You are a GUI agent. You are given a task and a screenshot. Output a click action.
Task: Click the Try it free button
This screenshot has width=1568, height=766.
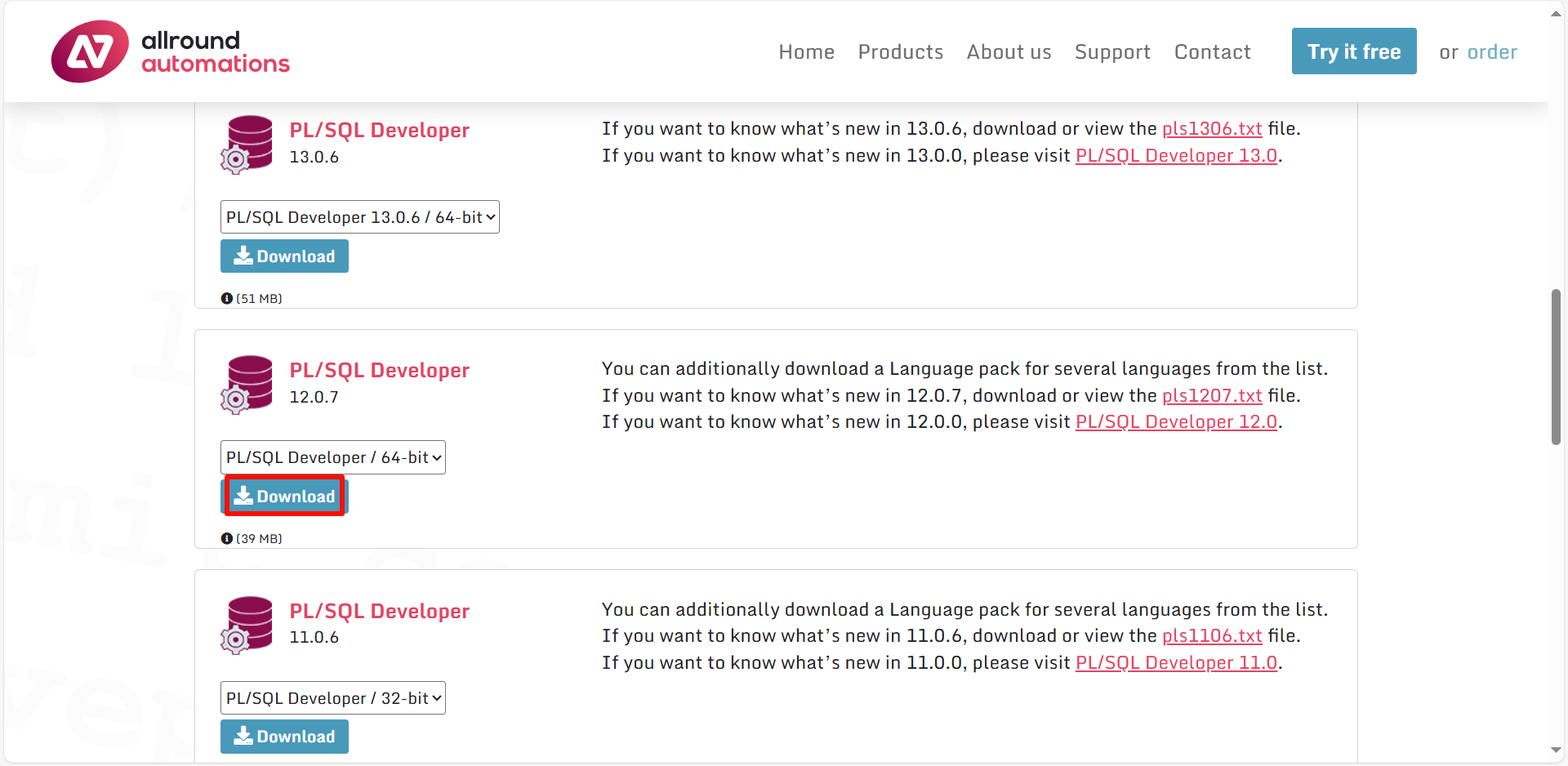click(1354, 51)
